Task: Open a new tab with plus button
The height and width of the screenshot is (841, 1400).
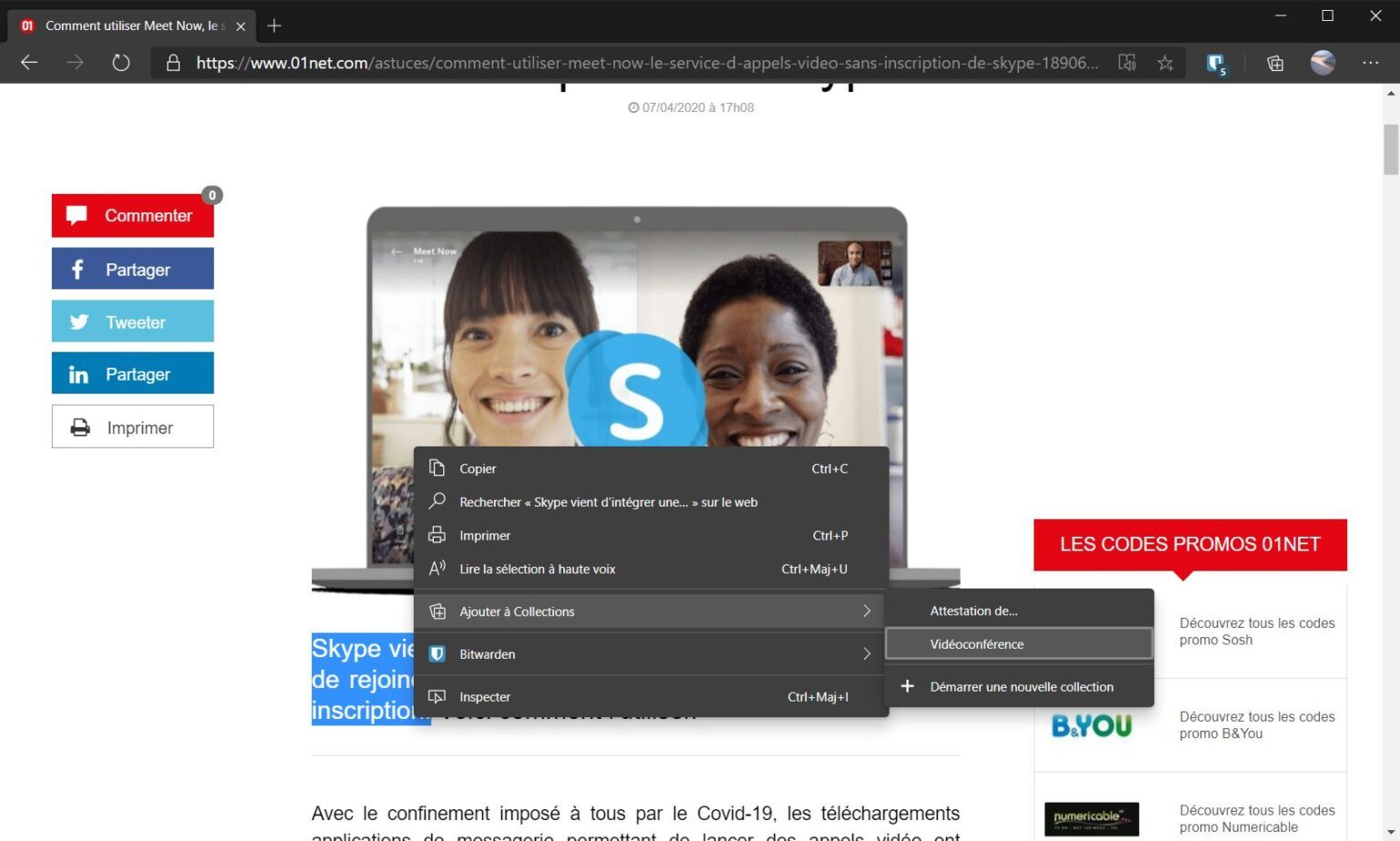Action: pos(274,26)
